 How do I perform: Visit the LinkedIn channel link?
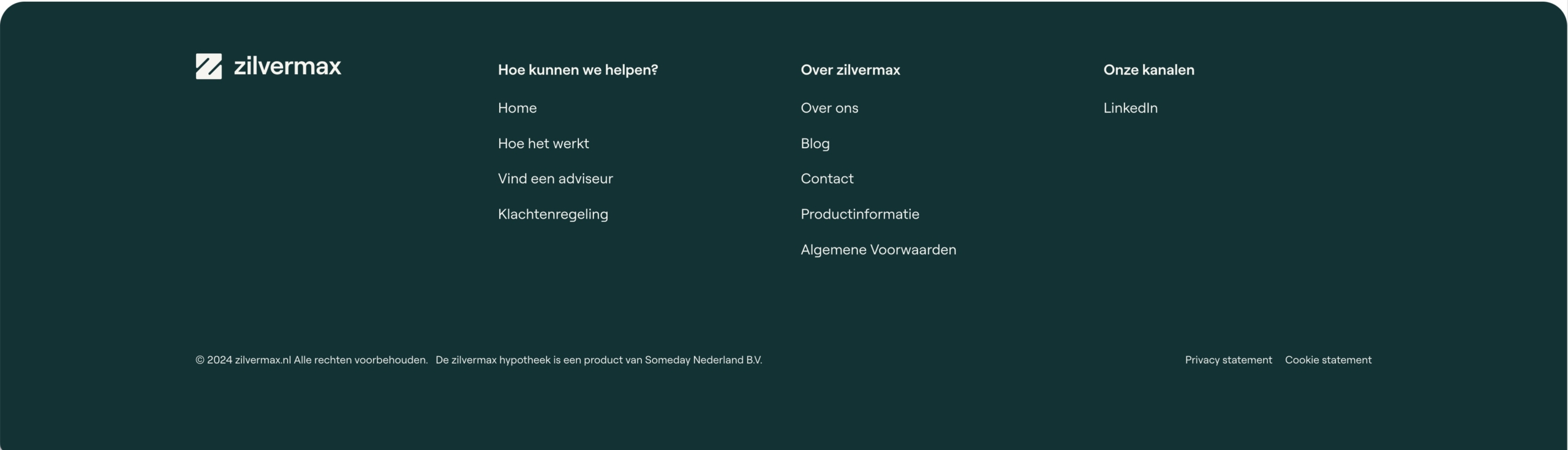pos(1130,108)
